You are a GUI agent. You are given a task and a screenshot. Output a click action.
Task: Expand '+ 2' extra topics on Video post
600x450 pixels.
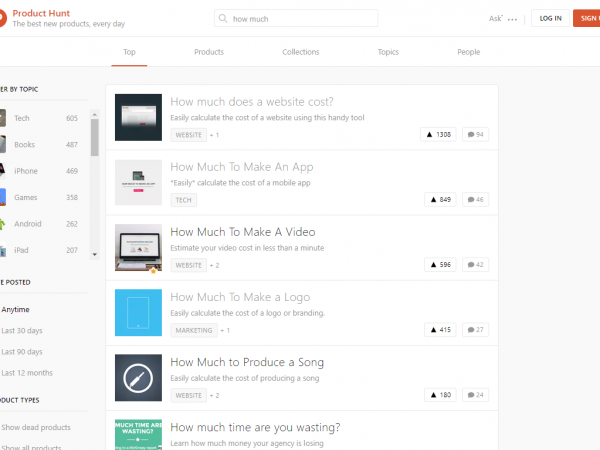[215, 265]
